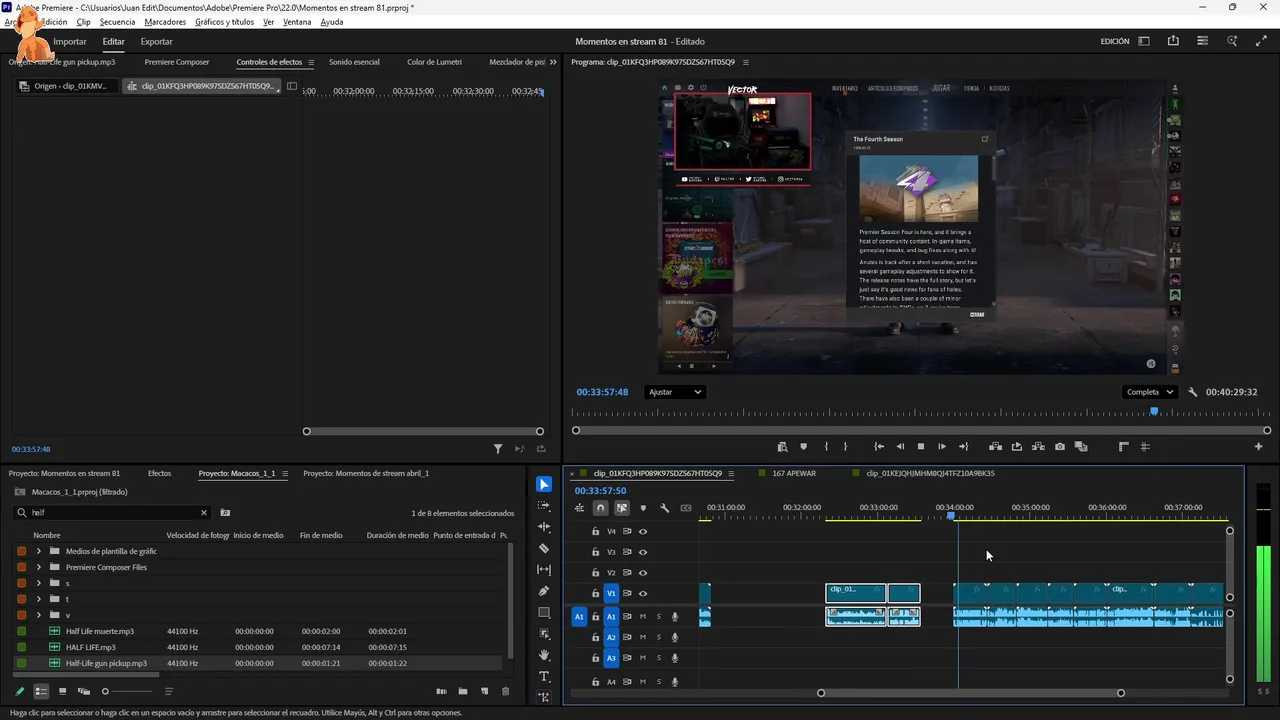Open timeline display settings wrench
Screen dimensions: 1280x720
tap(664, 508)
